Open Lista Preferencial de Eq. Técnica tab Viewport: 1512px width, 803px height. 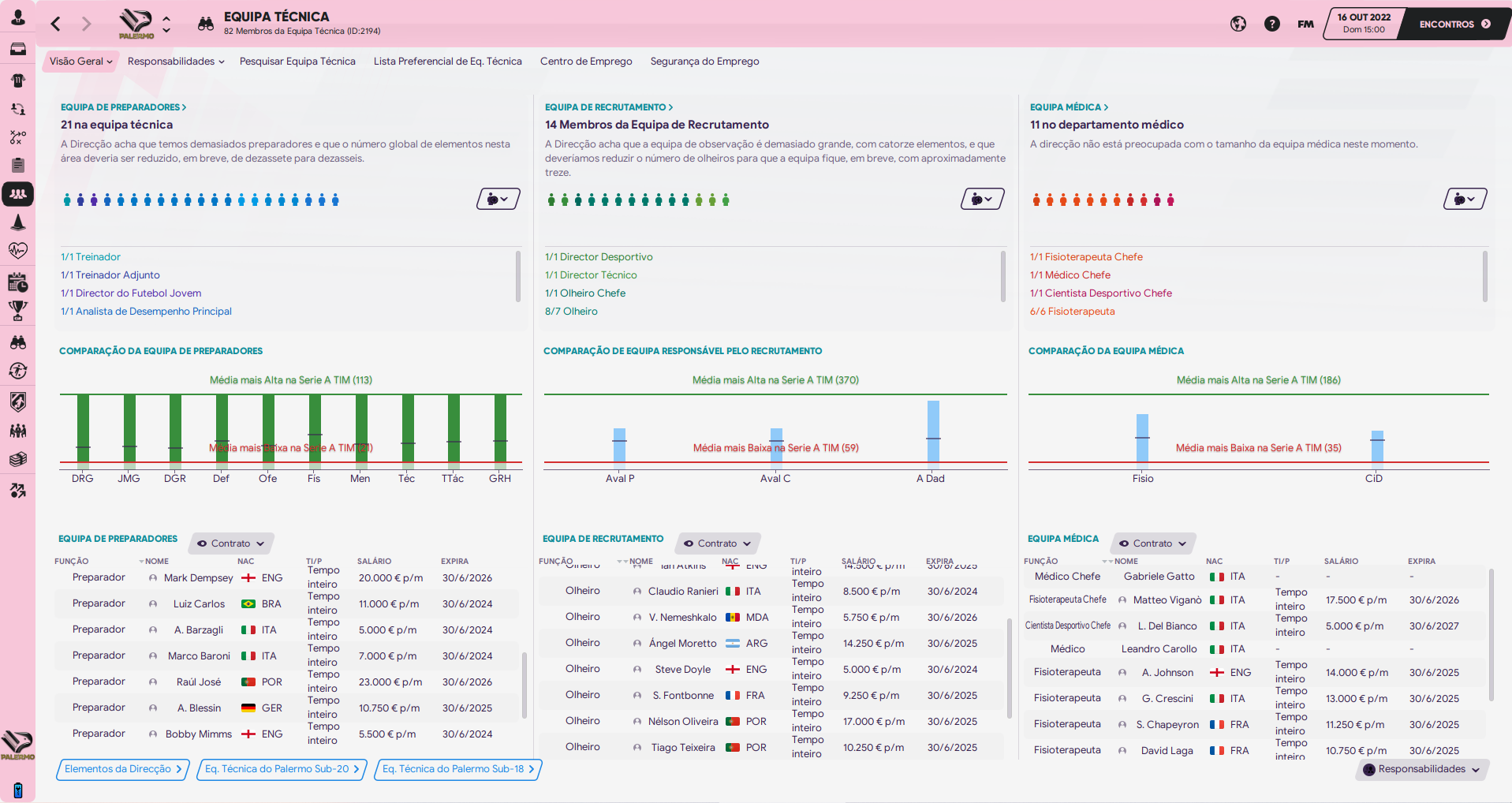[x=448, y=62]
